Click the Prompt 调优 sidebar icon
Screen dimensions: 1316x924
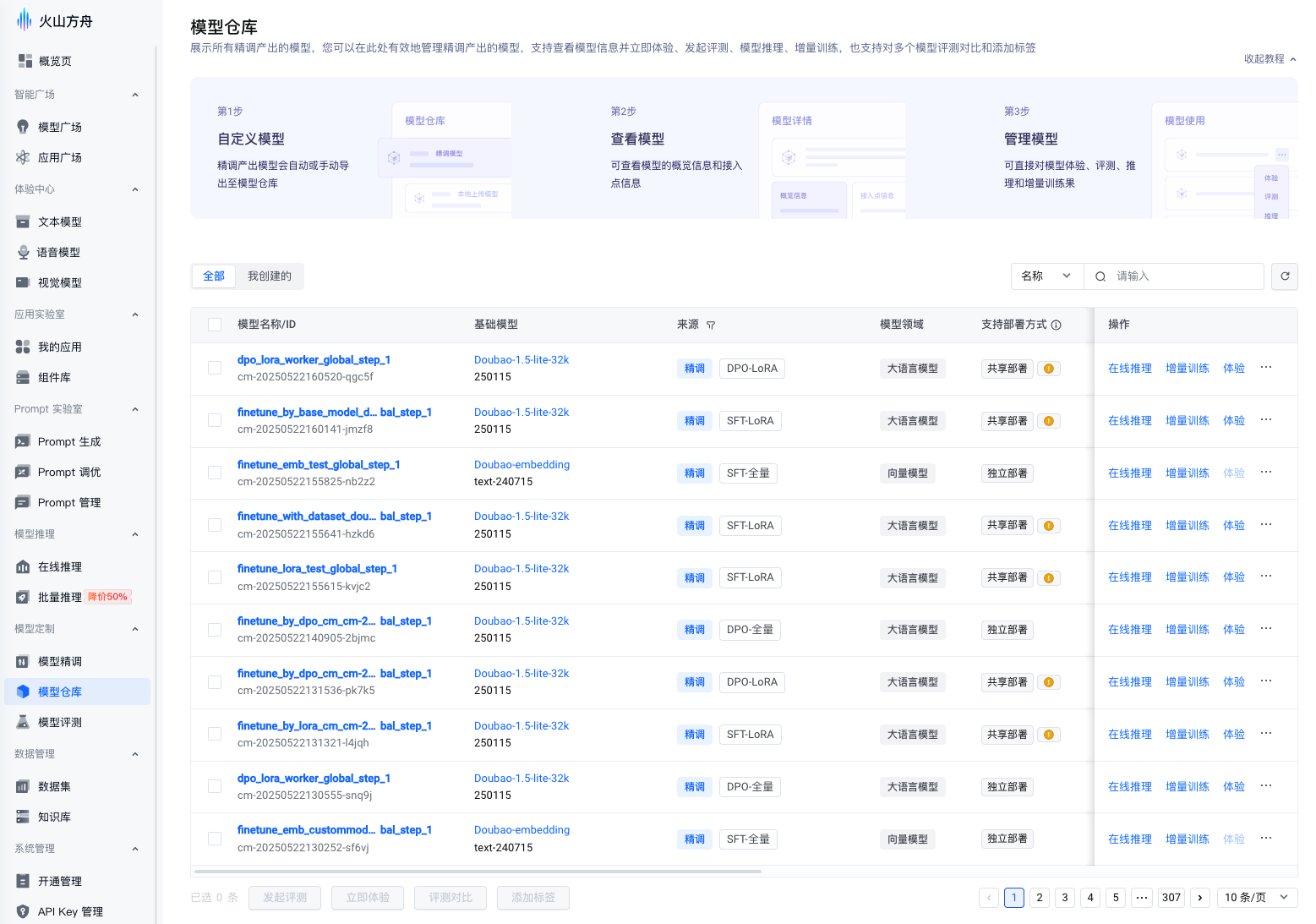pos(23,472)
